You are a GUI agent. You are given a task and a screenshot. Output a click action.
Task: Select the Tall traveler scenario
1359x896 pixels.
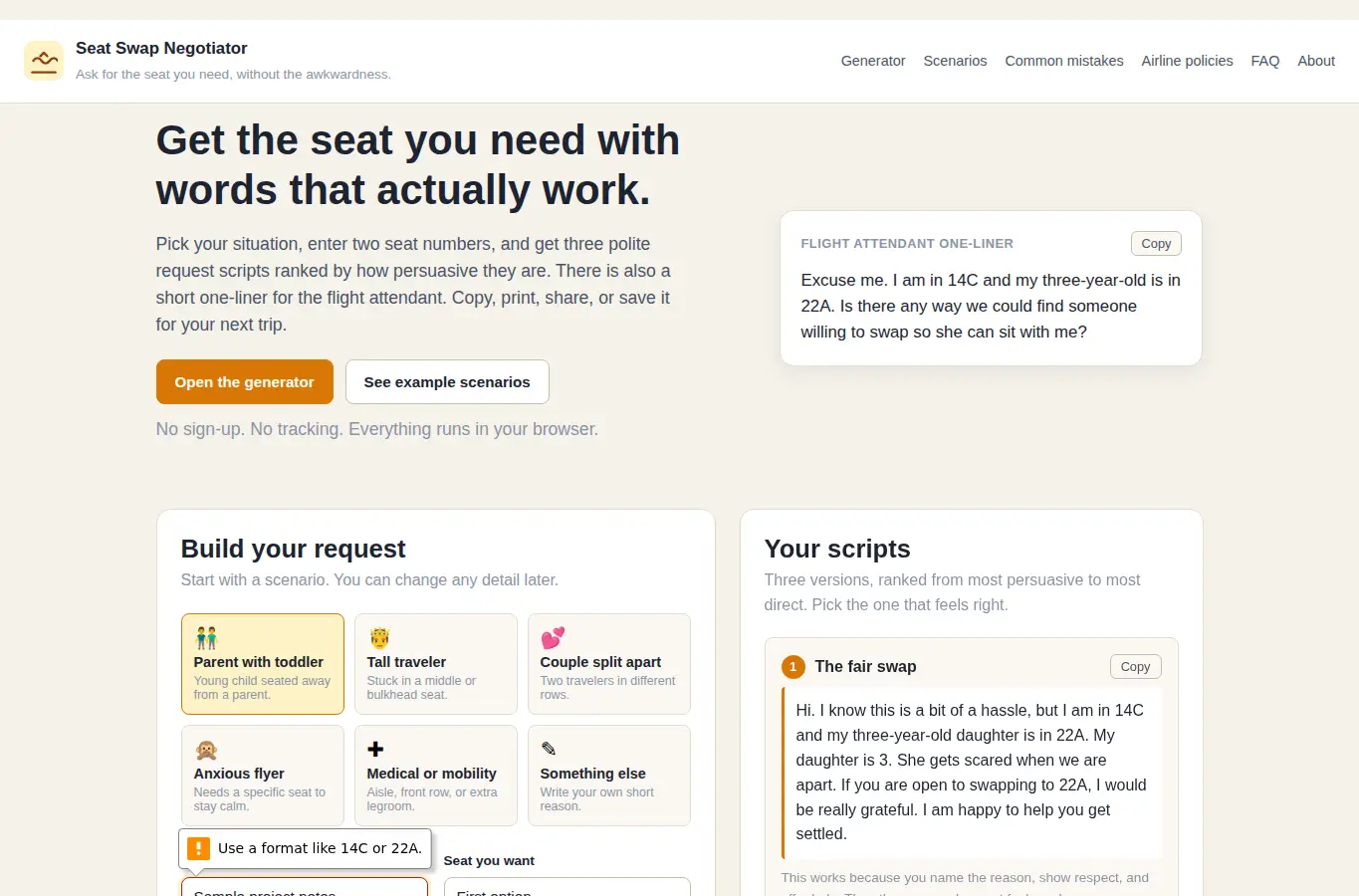pyautogui.click(x=436, y=664)
